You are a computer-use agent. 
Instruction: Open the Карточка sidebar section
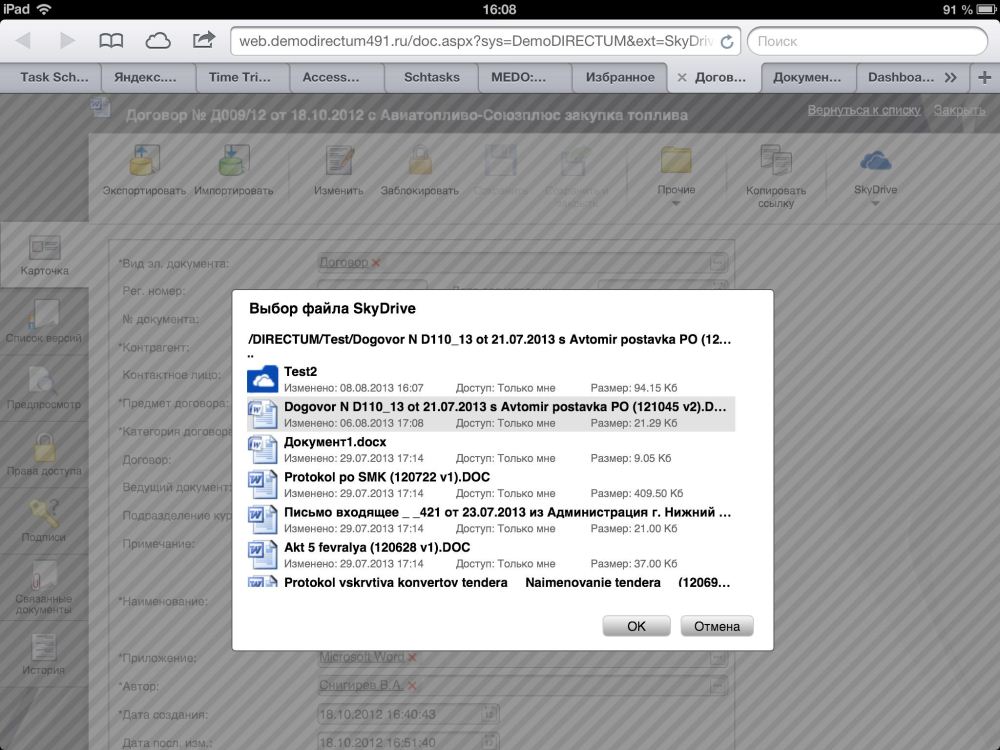(44, 256)
